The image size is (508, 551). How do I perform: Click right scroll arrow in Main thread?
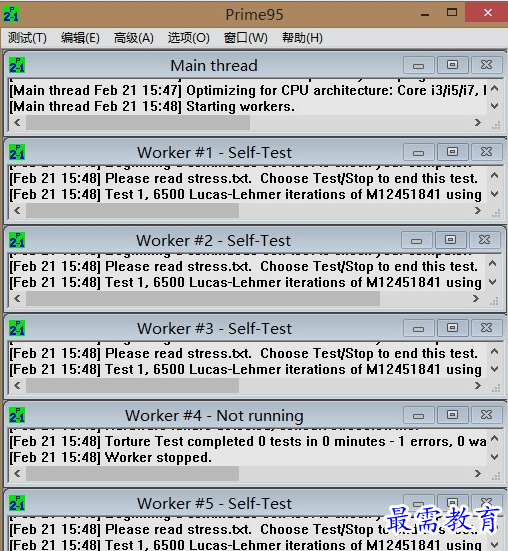[478, 122]
